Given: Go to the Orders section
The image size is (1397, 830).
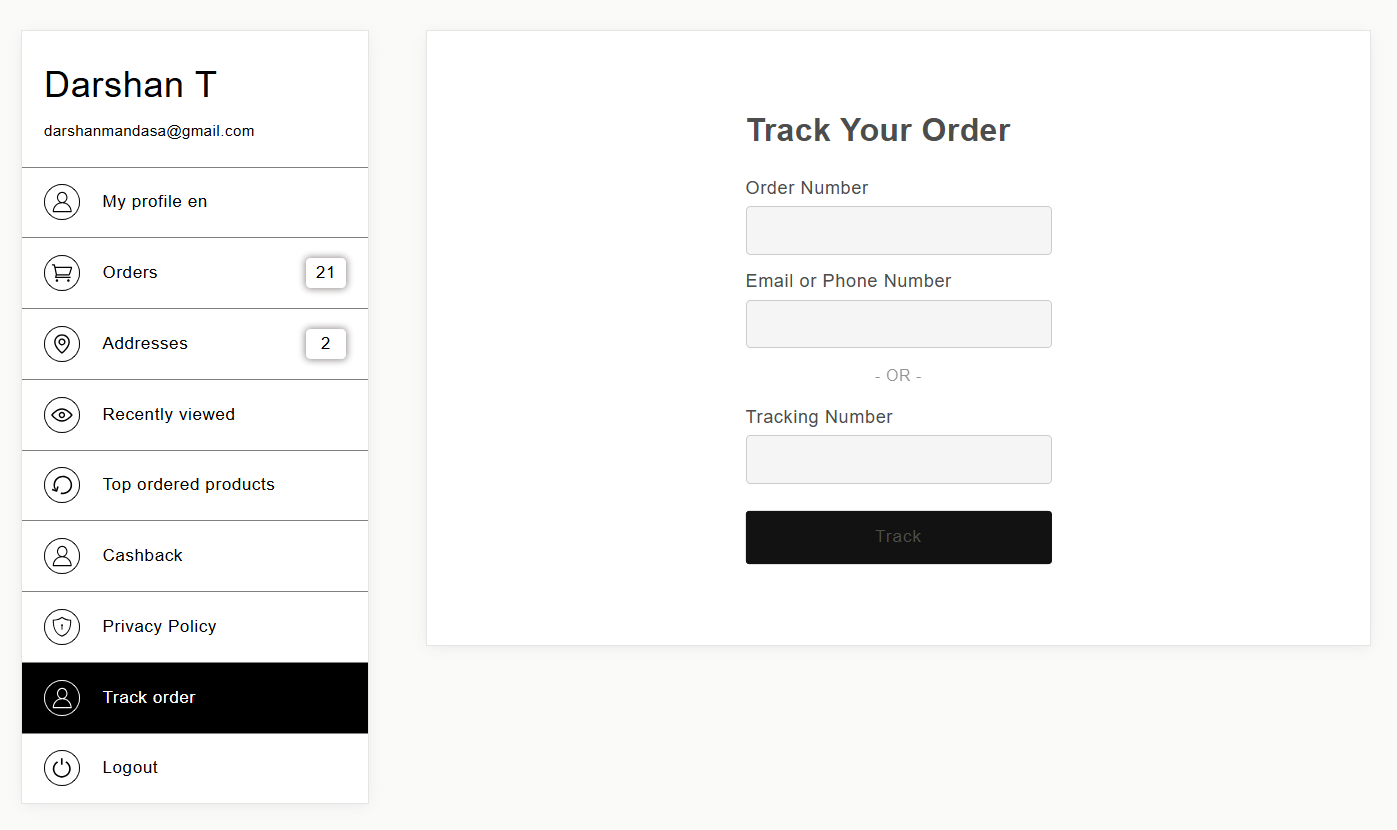Looking at the screenshot, I should point(195,273).
